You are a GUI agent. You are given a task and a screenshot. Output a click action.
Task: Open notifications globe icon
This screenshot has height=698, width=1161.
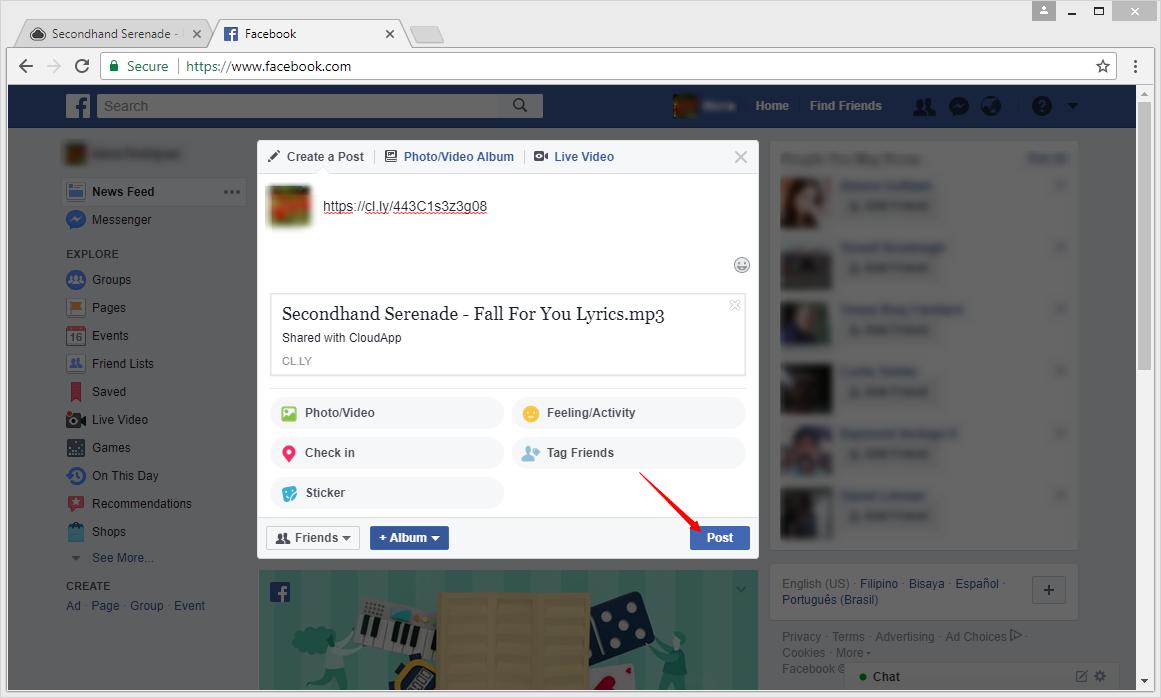pyautogui.click(x=991, y=107)
